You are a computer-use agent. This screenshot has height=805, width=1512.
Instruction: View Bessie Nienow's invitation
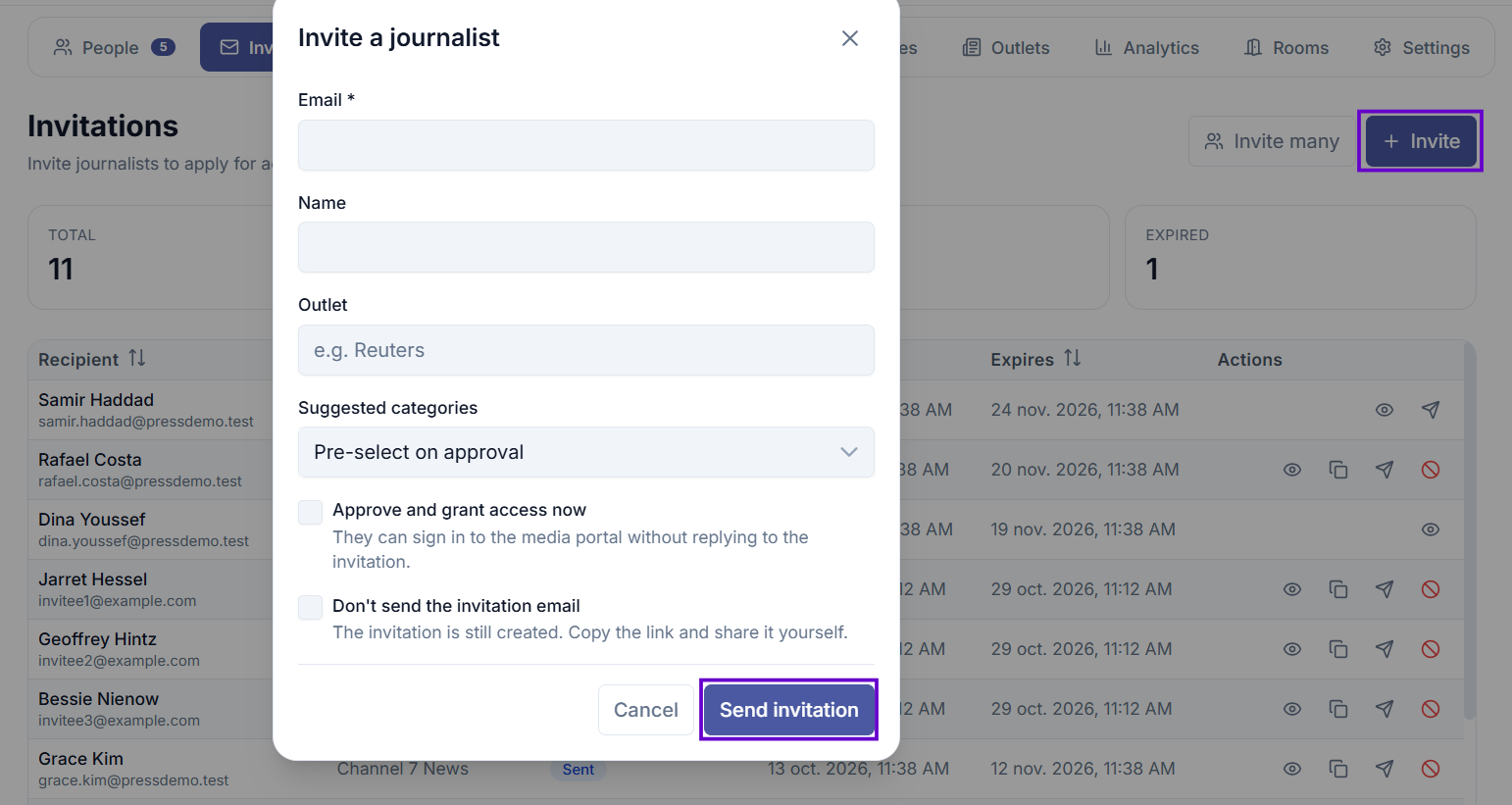(1292, 709)
